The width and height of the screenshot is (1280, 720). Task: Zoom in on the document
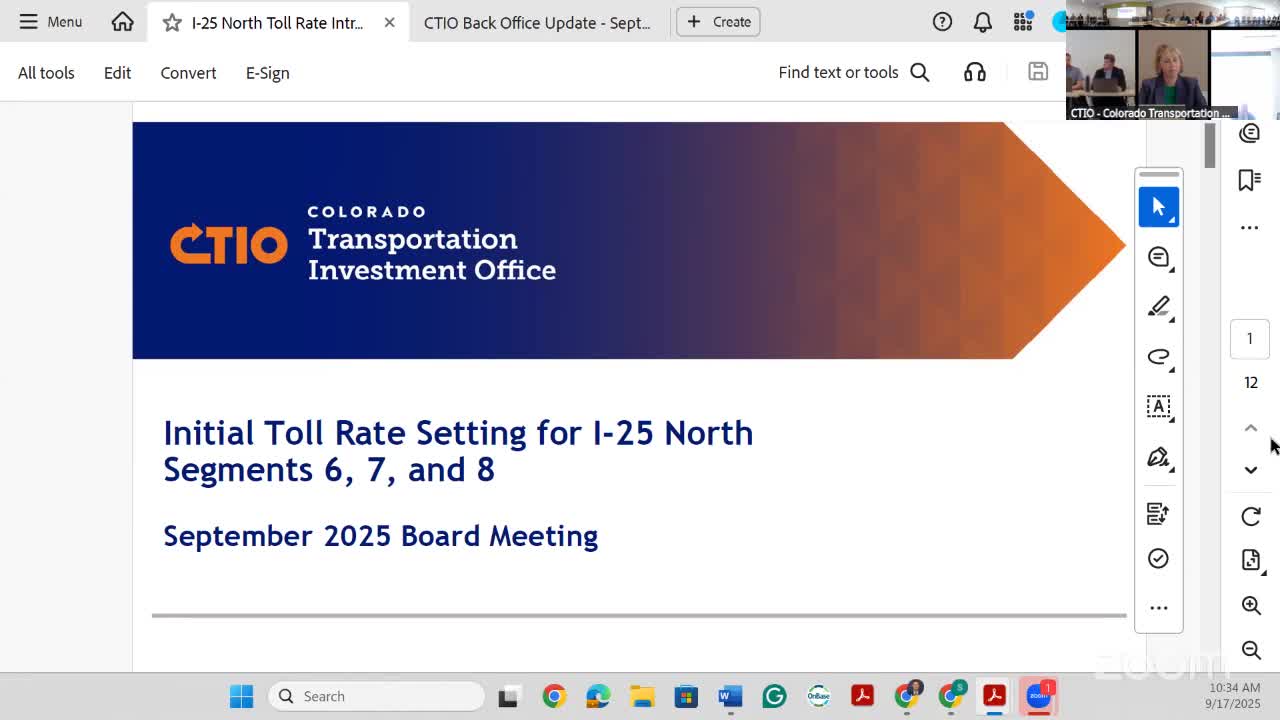tap(1251, 605)
